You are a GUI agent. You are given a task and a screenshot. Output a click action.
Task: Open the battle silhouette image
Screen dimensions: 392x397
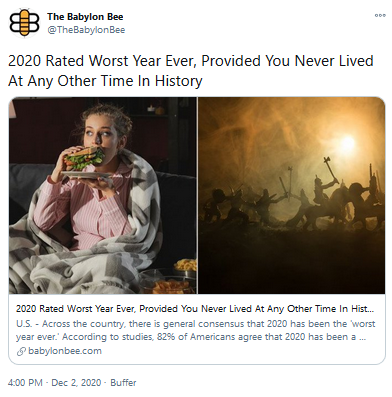[x=292, y=195]
